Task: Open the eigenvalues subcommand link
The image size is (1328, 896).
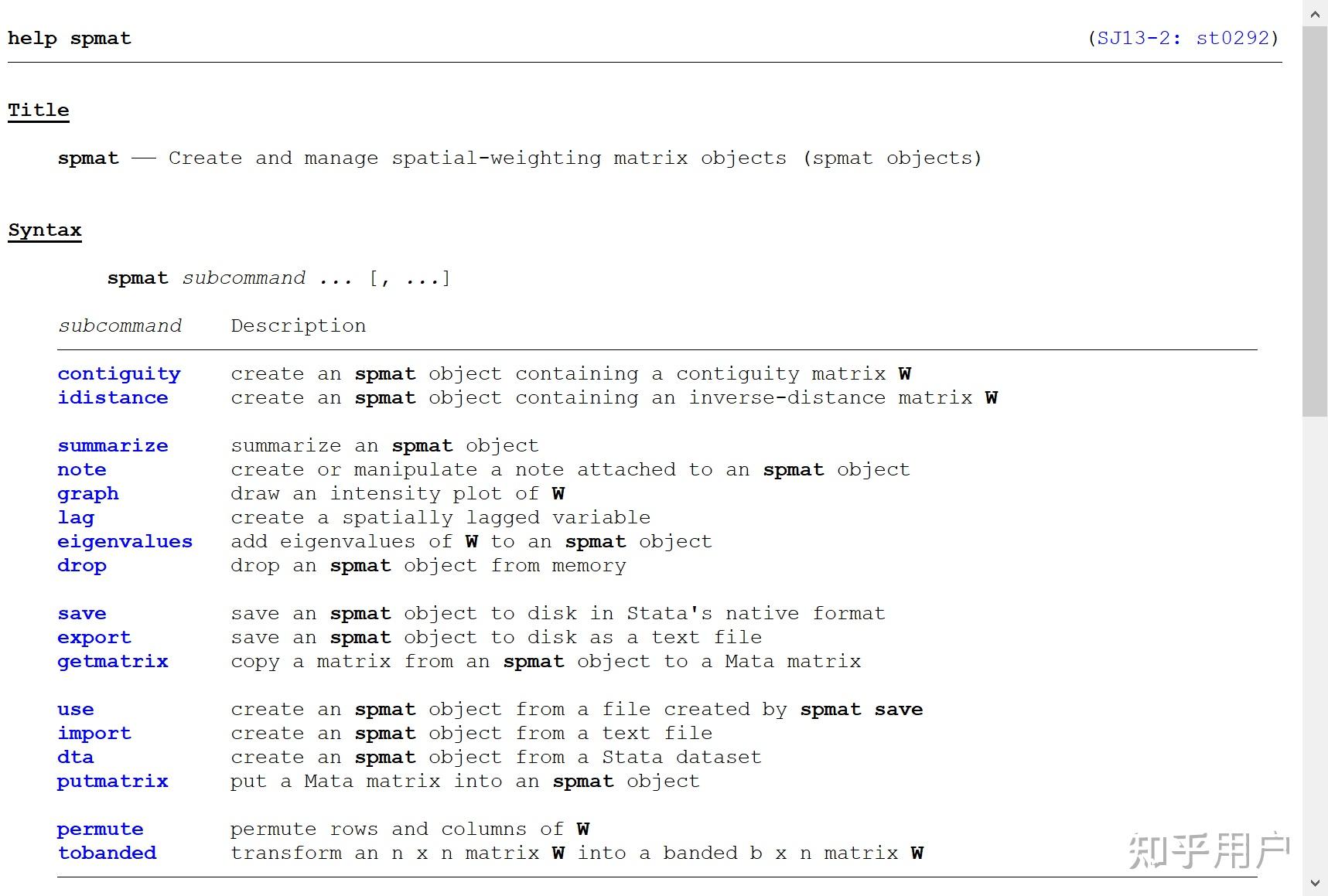Action: [125, 542]
